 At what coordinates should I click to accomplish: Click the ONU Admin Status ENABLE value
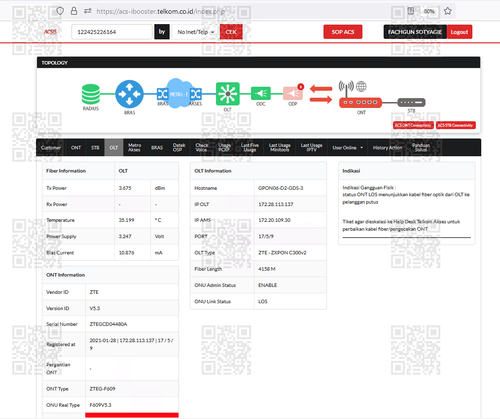click(x=267, y=285)
